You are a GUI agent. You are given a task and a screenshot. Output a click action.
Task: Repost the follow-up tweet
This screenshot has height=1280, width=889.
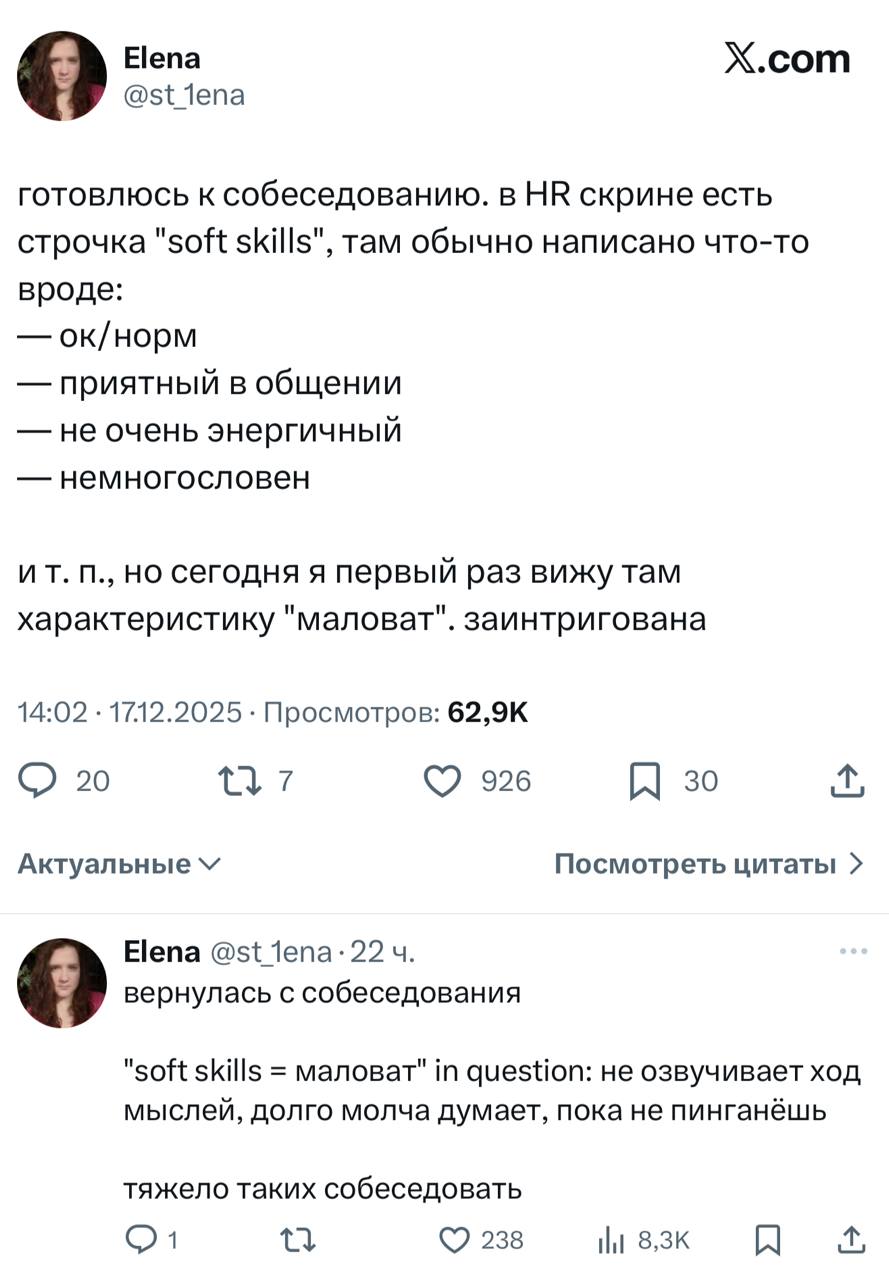pos(299,1240)
